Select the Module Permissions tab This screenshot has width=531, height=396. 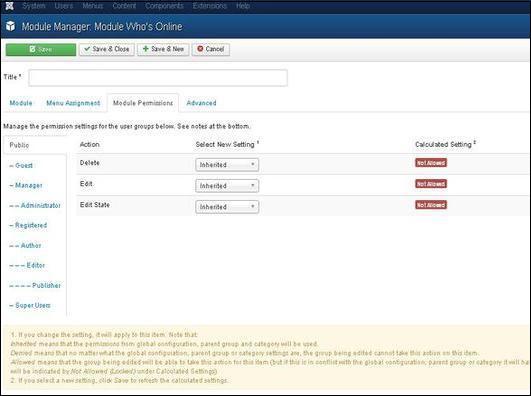pyautogui.click(x=143, y=103)
